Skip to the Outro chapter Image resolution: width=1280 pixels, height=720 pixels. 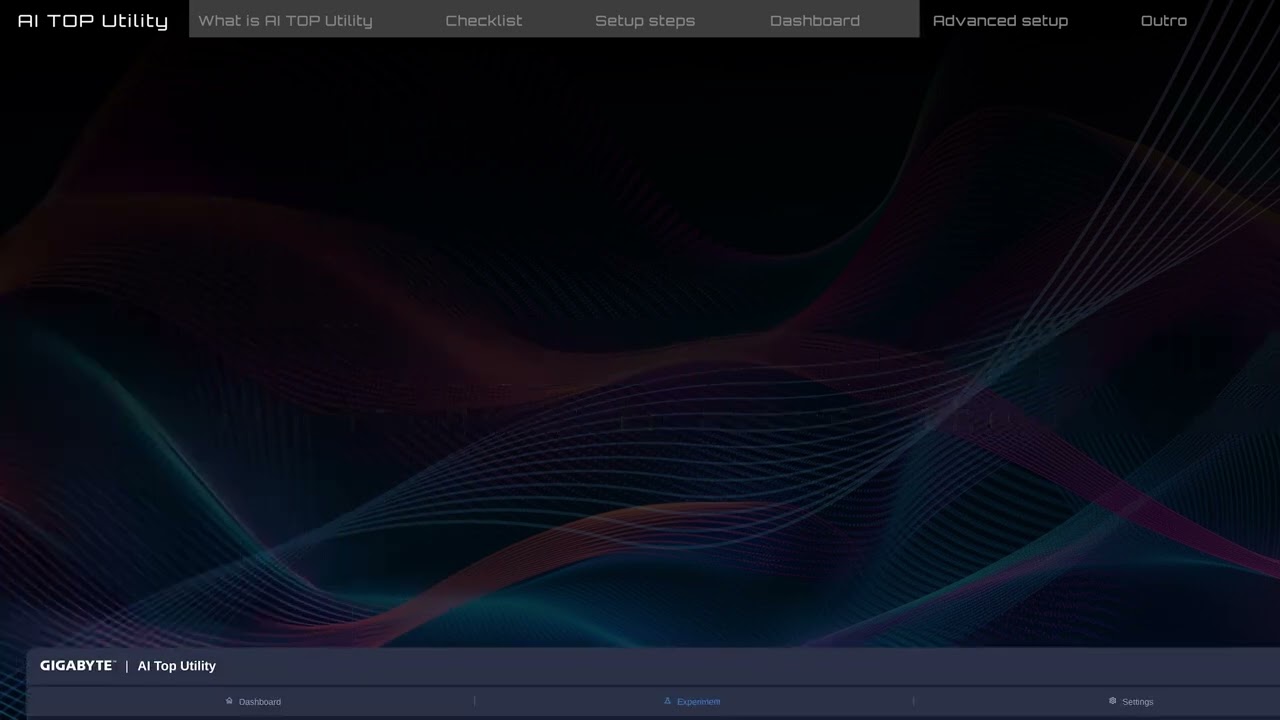pyautogui.click(x=1163, y=20)
